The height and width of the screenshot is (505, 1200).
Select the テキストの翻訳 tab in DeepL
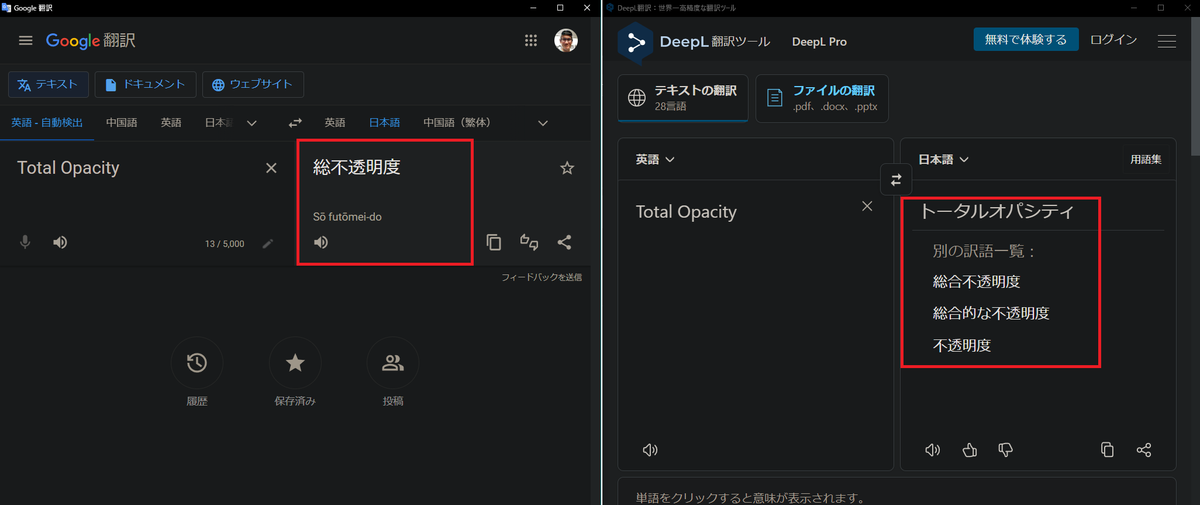(x=683, y=98)
